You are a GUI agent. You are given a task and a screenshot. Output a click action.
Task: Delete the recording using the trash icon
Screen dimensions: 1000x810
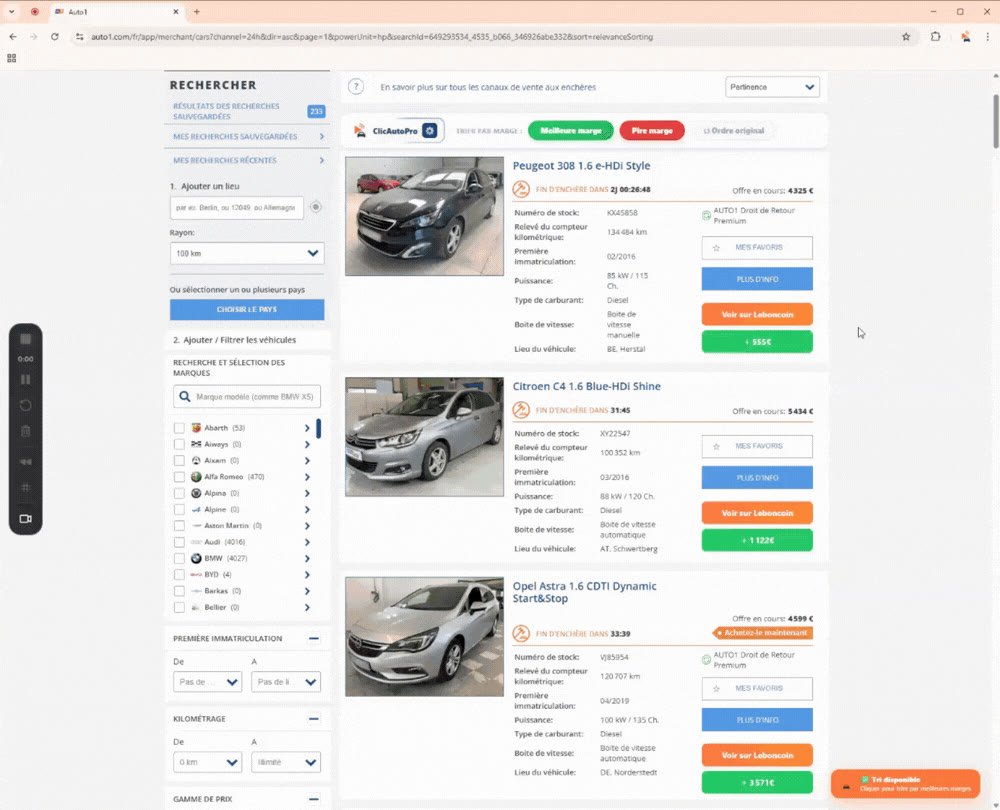pyautogui.click(x=26, y=432)
